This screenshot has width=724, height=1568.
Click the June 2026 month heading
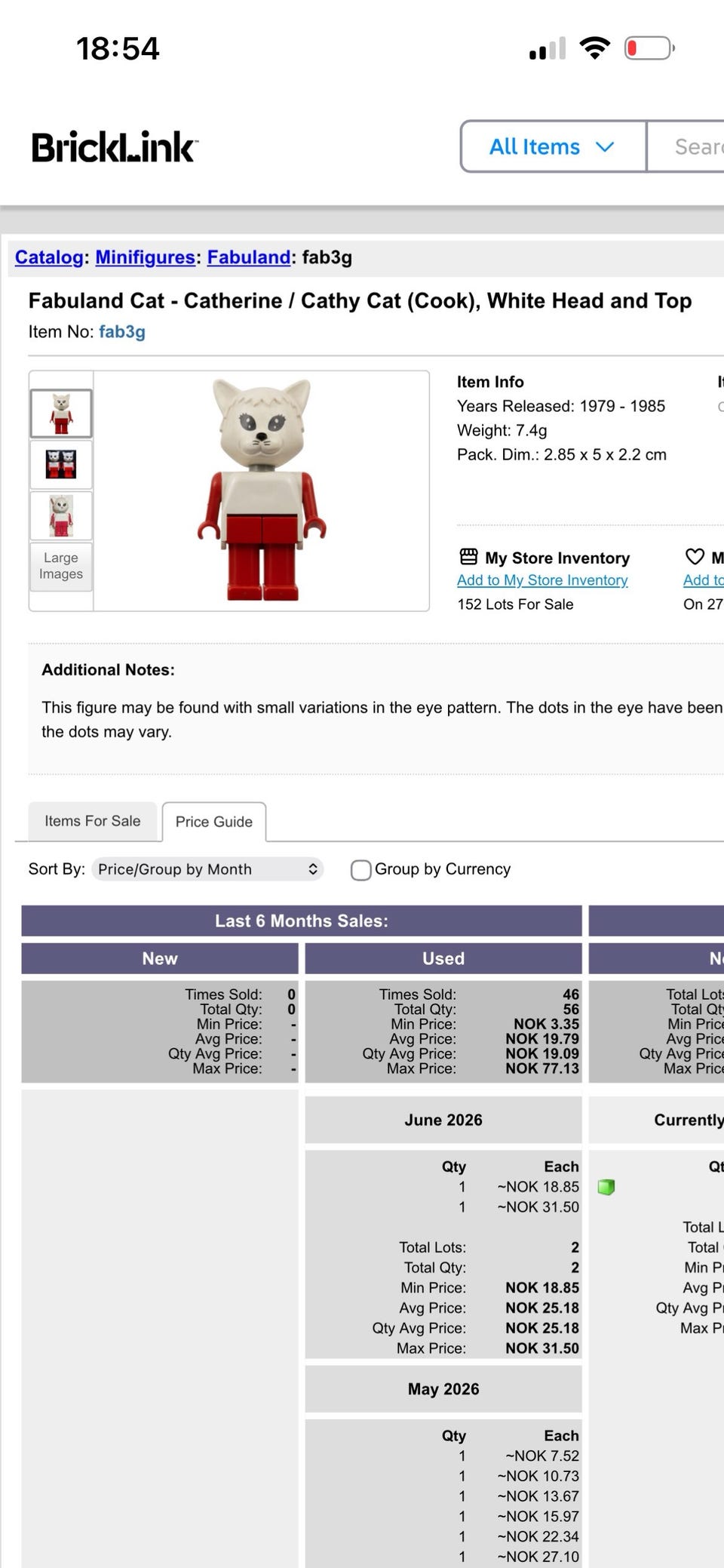click(443, 1120)
